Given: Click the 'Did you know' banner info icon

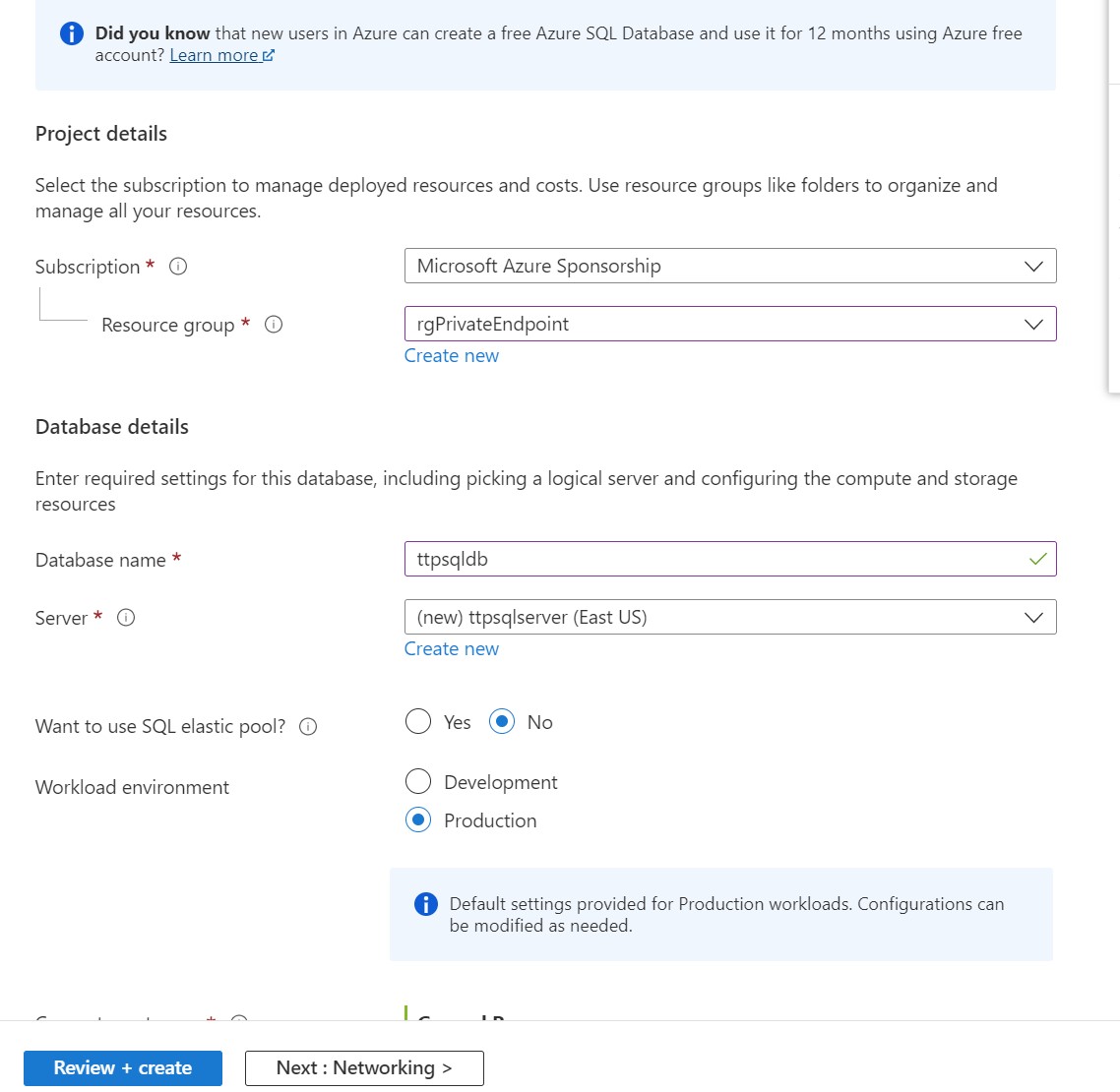Looking at the screenshot, I should point(72,33).
